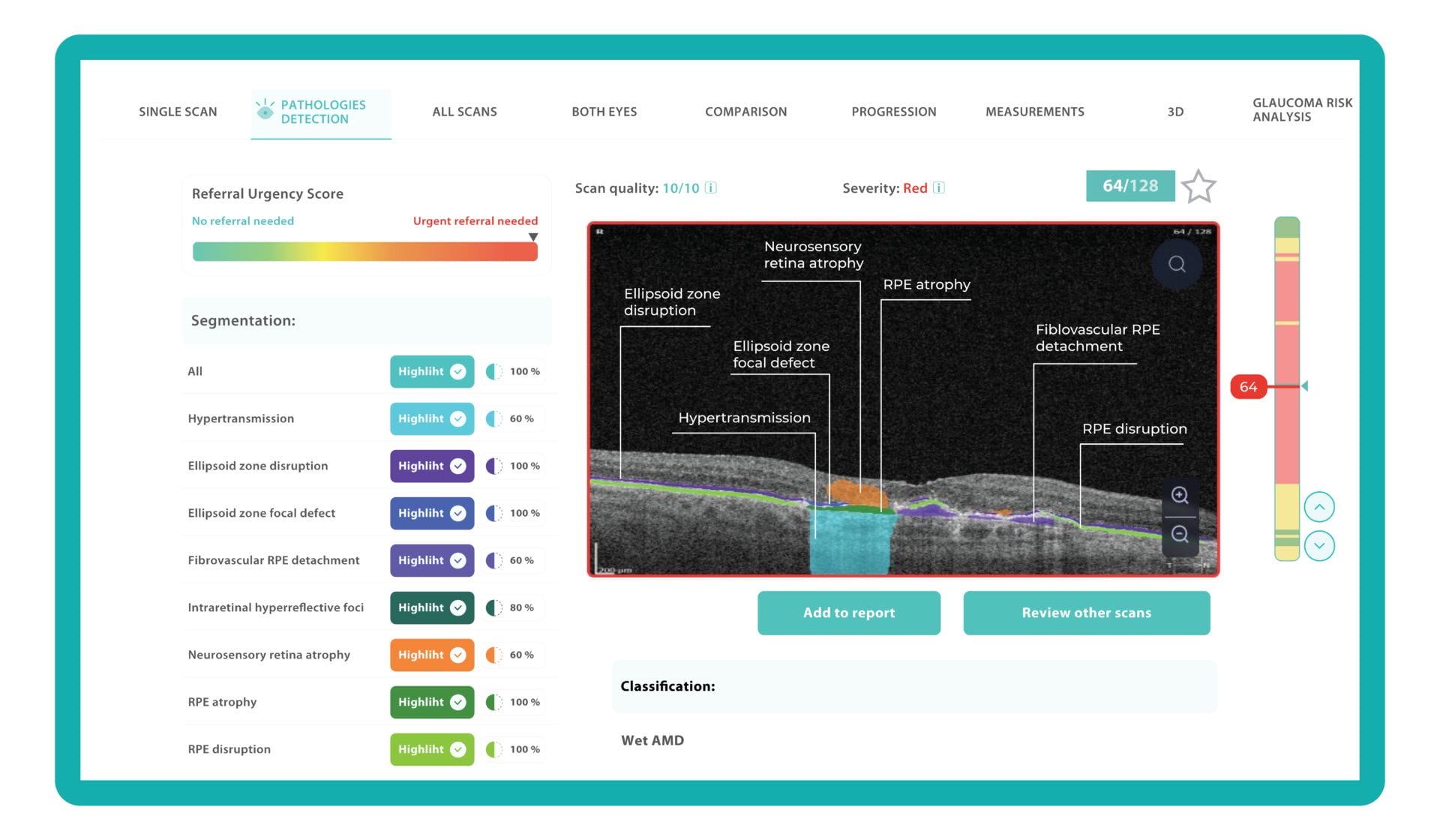Click the opacity half-circle icon for Hypertransmission
This screenshot has width=1440, height=840.
tap(493, 418)
